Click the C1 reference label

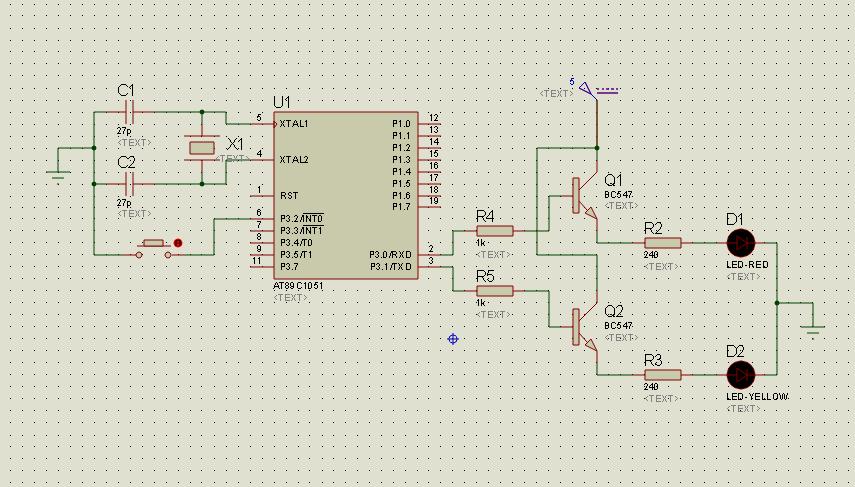(x=126, y=91)
